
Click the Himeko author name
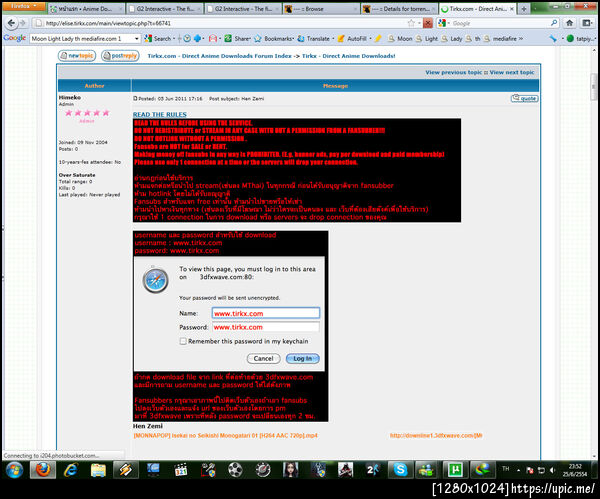pos(70,97)
